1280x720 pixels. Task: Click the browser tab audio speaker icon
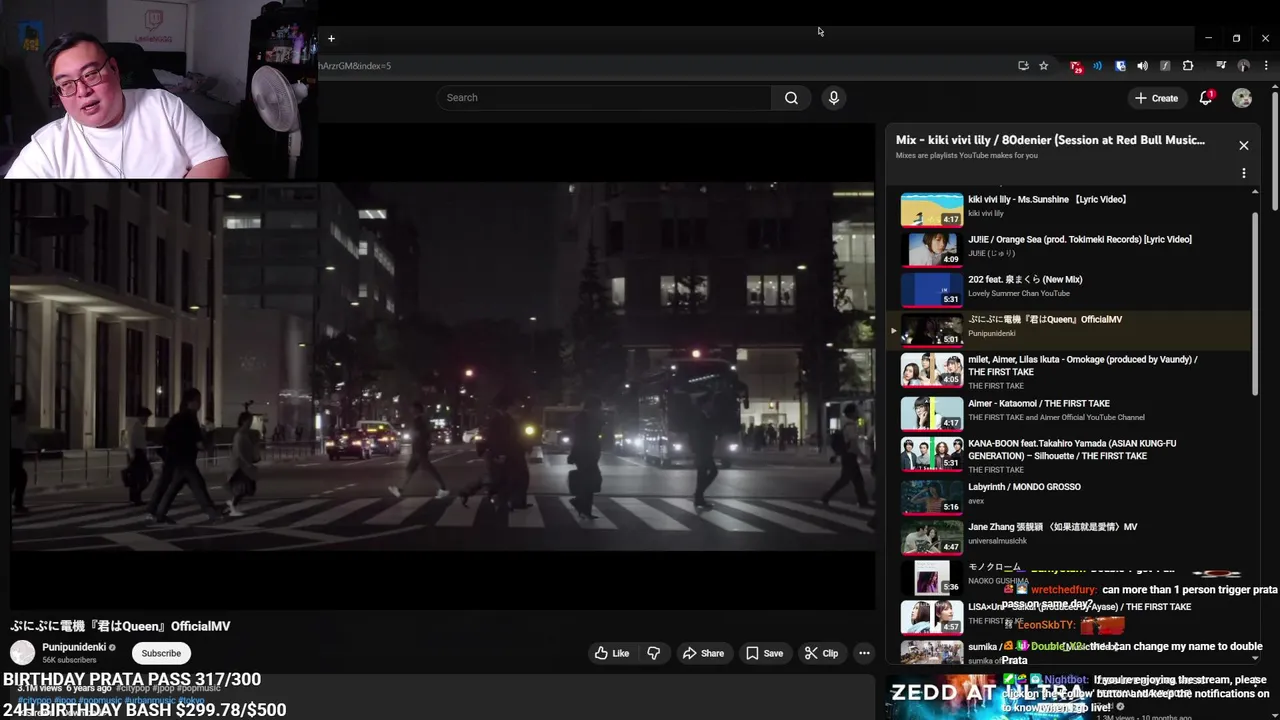tap(1142, 66)
